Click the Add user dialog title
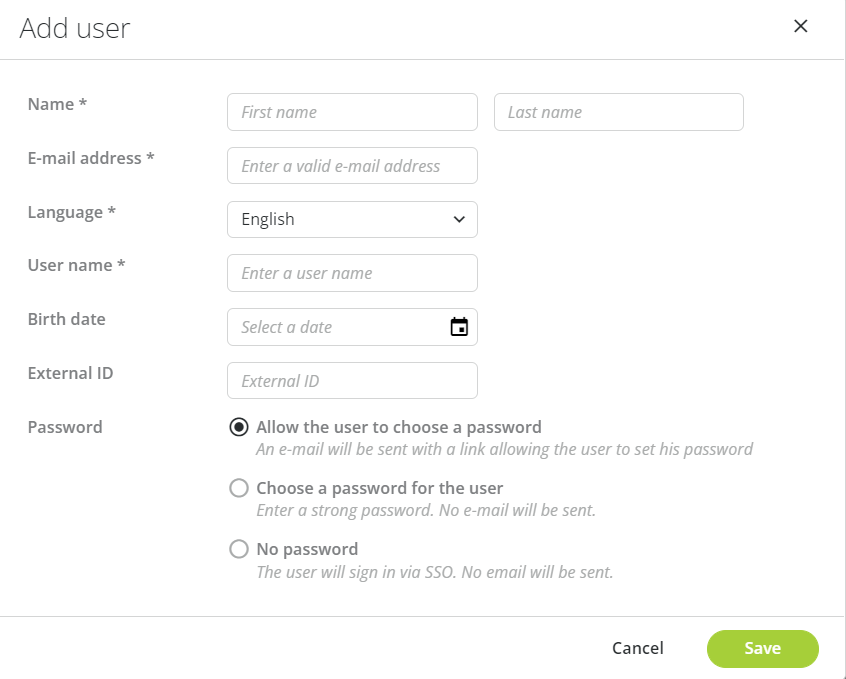 pos(75,28)
